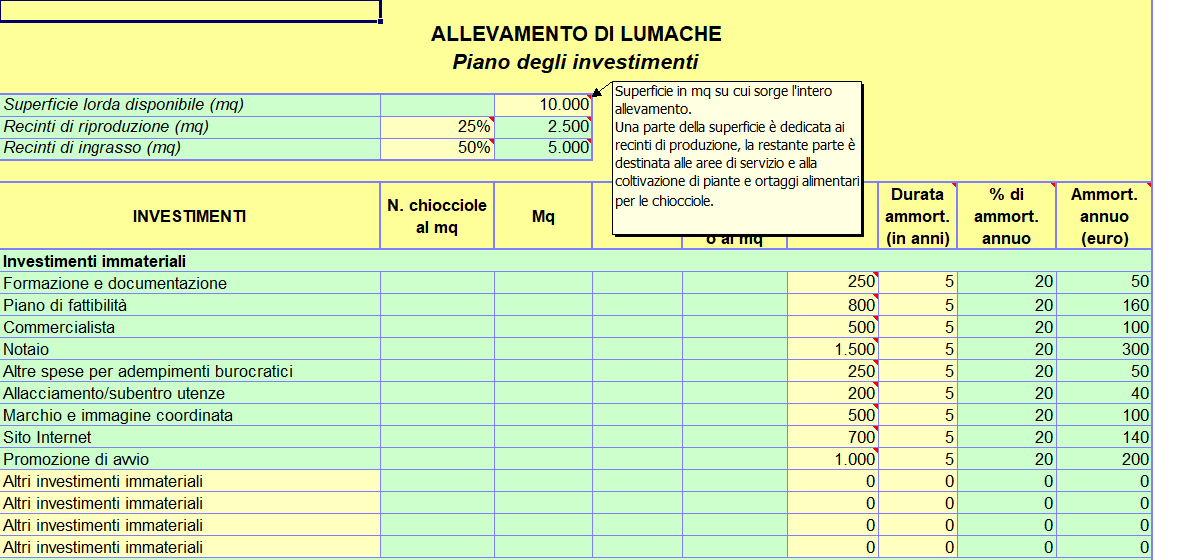Select the Investimenti immateriali section row
Image resolution: width=1186 pixels, height=560 pixels.
click(x=576, y=261)
